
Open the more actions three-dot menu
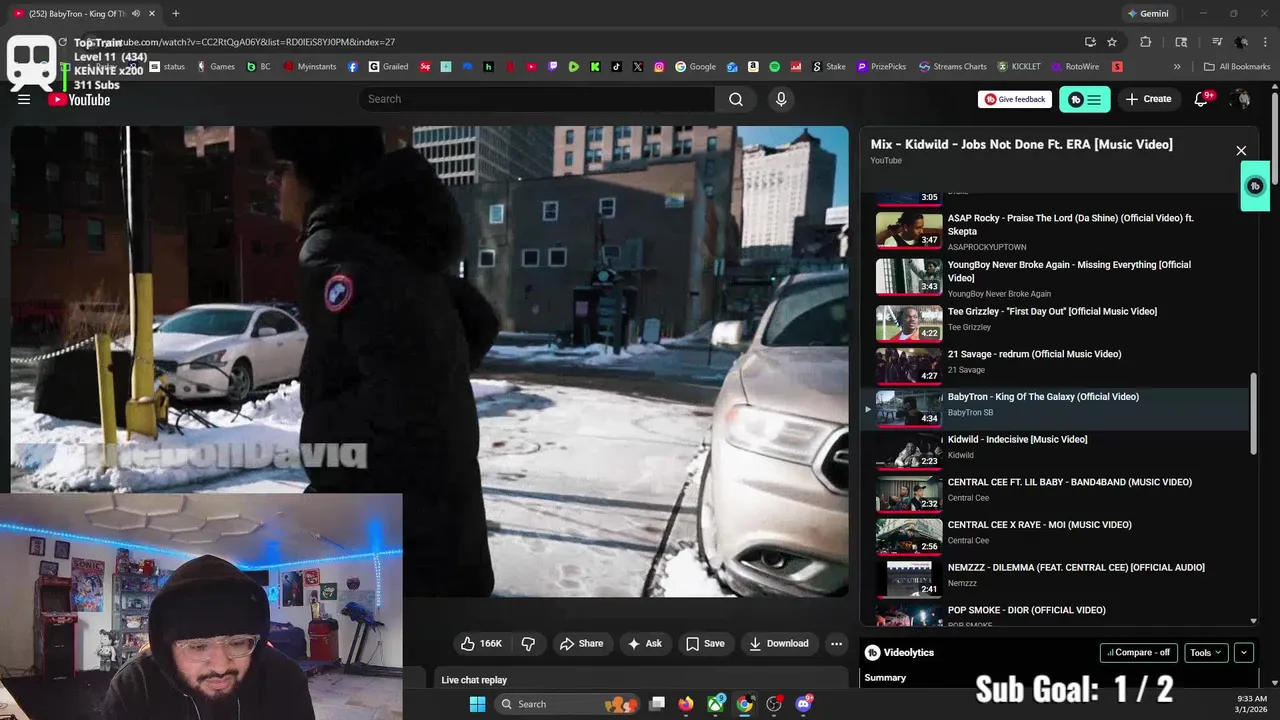(x=837, y=643)
